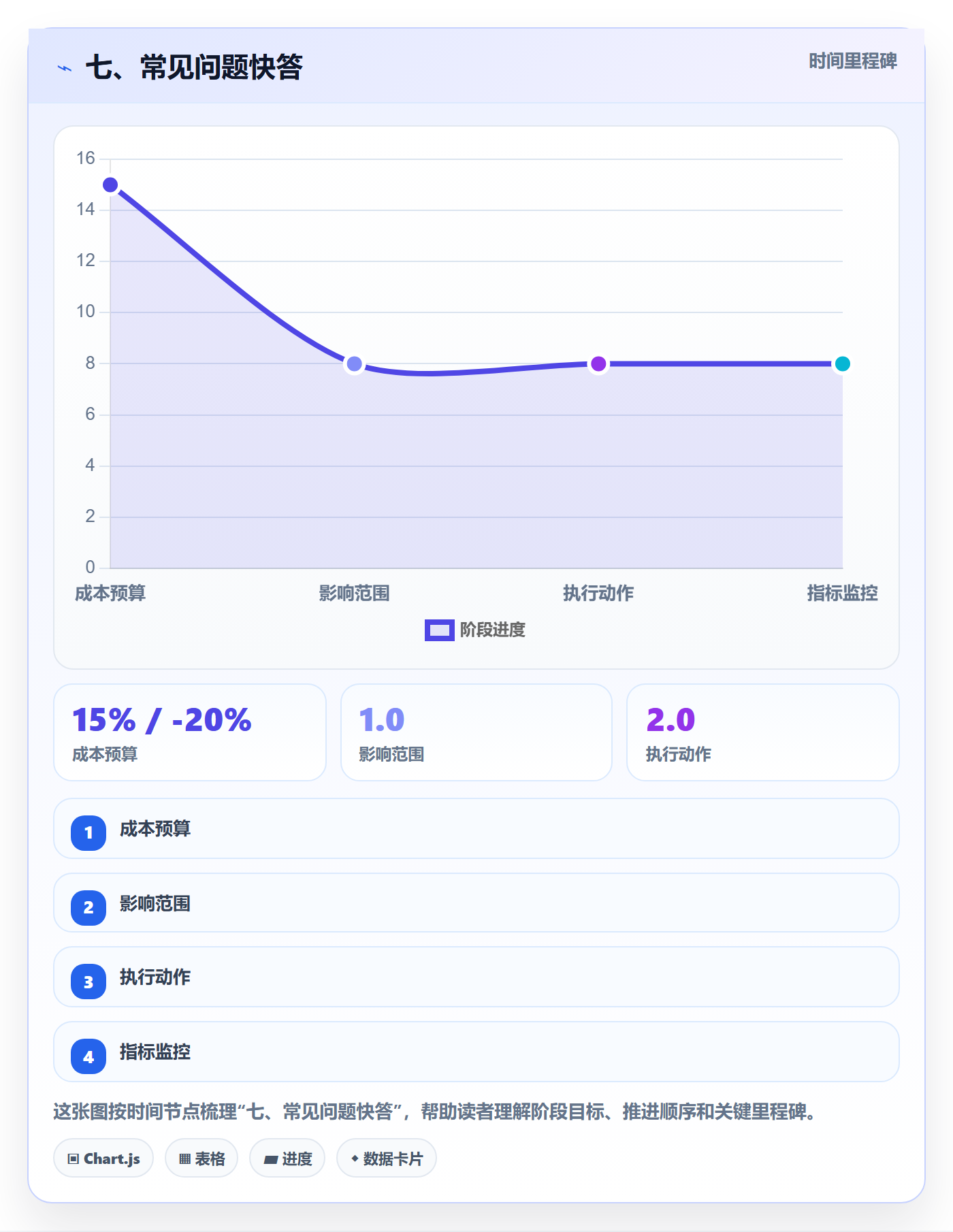Select the 1.0 影响范围 stat card
Image resolution: width=953 pixels, height=1232 pixels.
[x=476, y=732]
